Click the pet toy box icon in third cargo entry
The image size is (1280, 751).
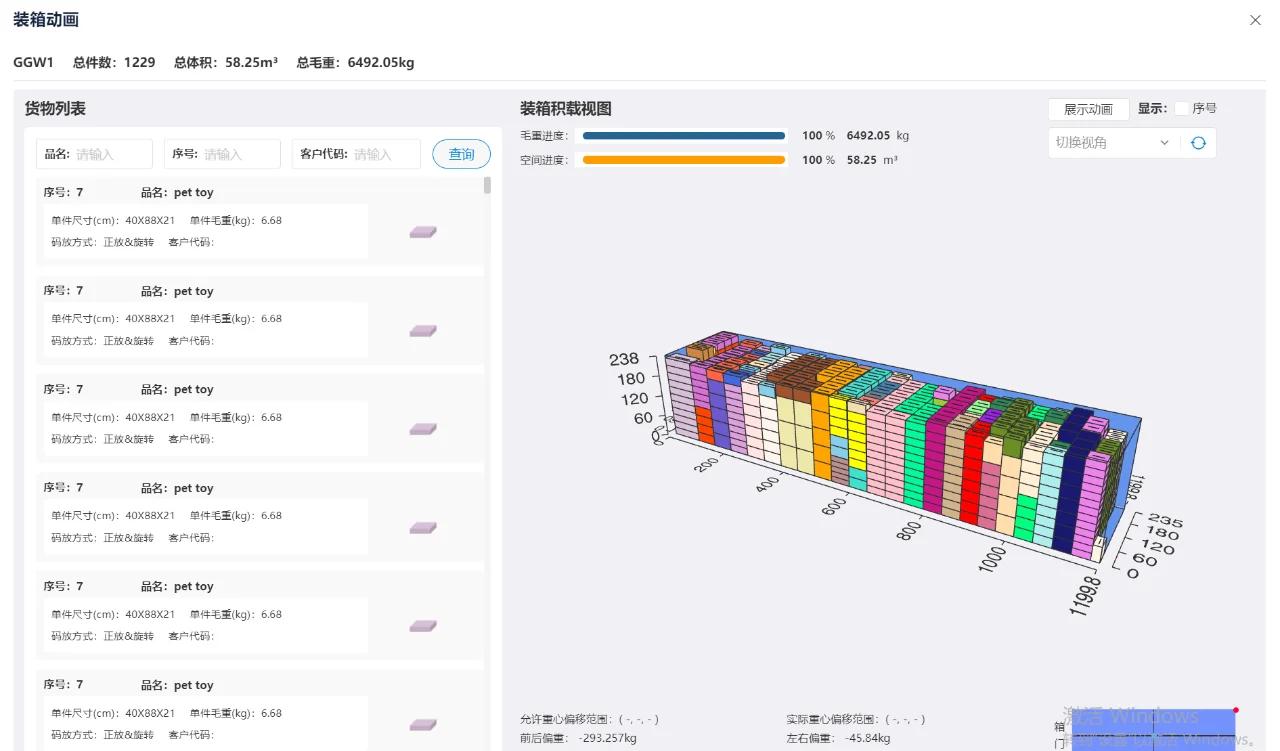422,429
